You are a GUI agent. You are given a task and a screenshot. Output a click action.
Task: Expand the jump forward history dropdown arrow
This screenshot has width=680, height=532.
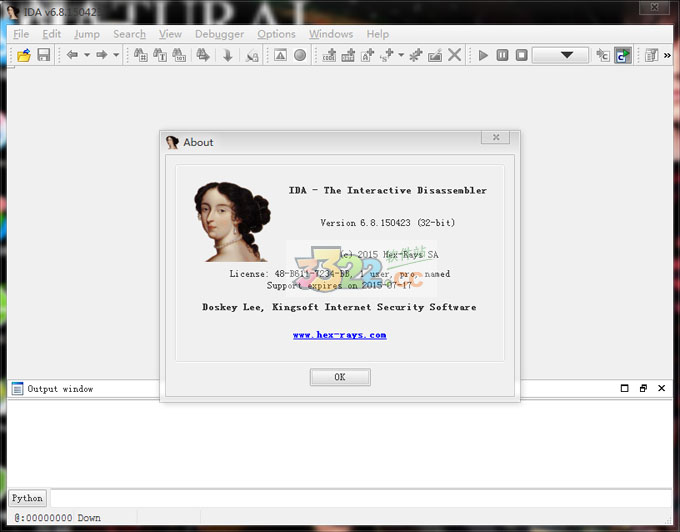116,55
